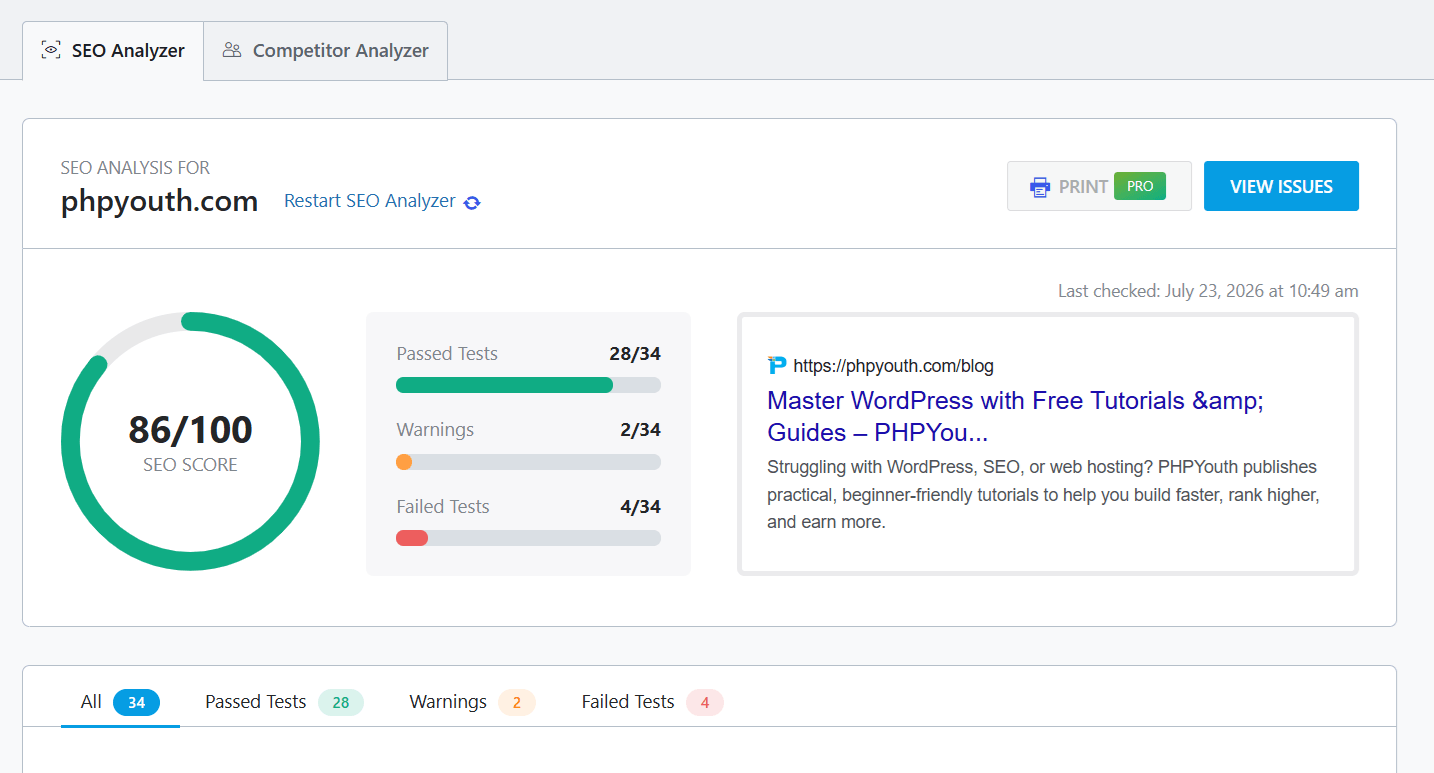1434x773 pixels.
Task: Click the meta description text in the preview
Action: 1043,494
